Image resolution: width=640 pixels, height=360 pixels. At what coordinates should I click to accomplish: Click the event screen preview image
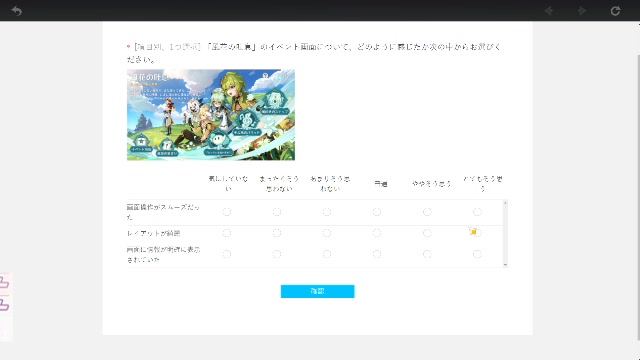coord(211,115)
